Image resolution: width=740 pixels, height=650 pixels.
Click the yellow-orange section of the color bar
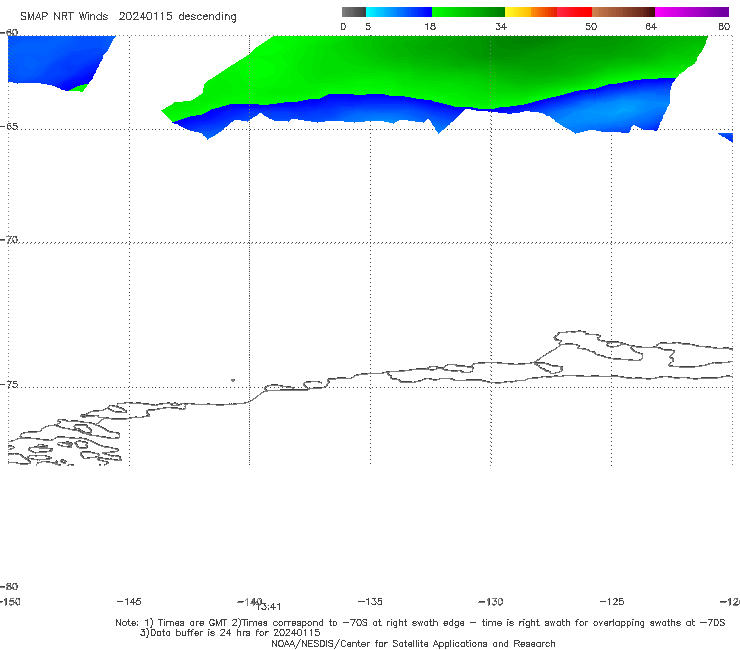click(531, 12)
